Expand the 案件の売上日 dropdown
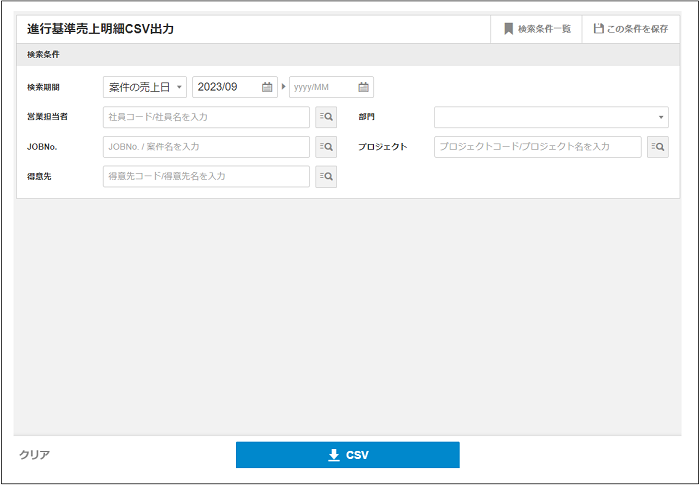 point(145,87)
